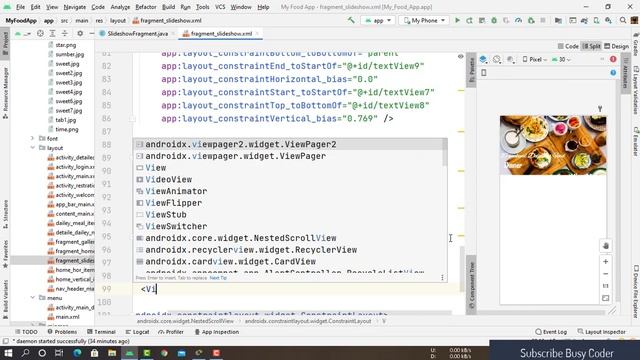640x360 pixels.
Task: Click the zoom out minus button in preview
Action: point(606,274)
